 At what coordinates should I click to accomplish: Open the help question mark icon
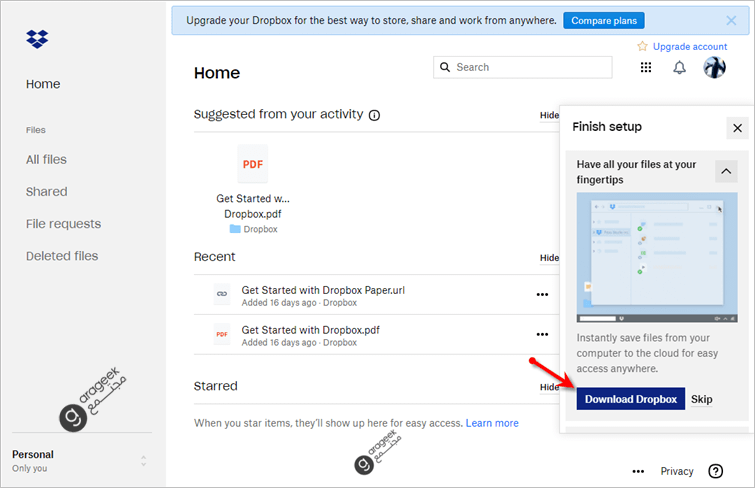[x=716, y=471]
